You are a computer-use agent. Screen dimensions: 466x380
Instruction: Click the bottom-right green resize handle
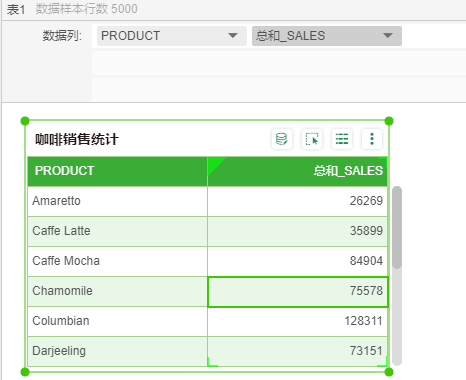(x=389, y=372)
